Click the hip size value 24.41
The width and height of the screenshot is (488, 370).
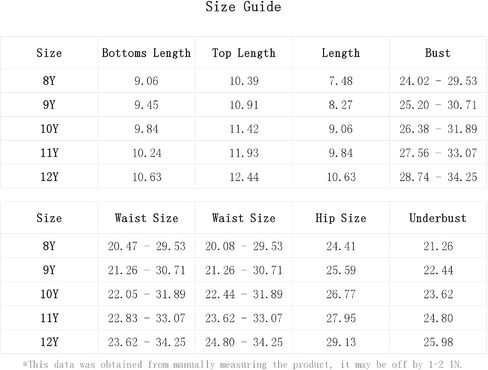click(341, 246)
